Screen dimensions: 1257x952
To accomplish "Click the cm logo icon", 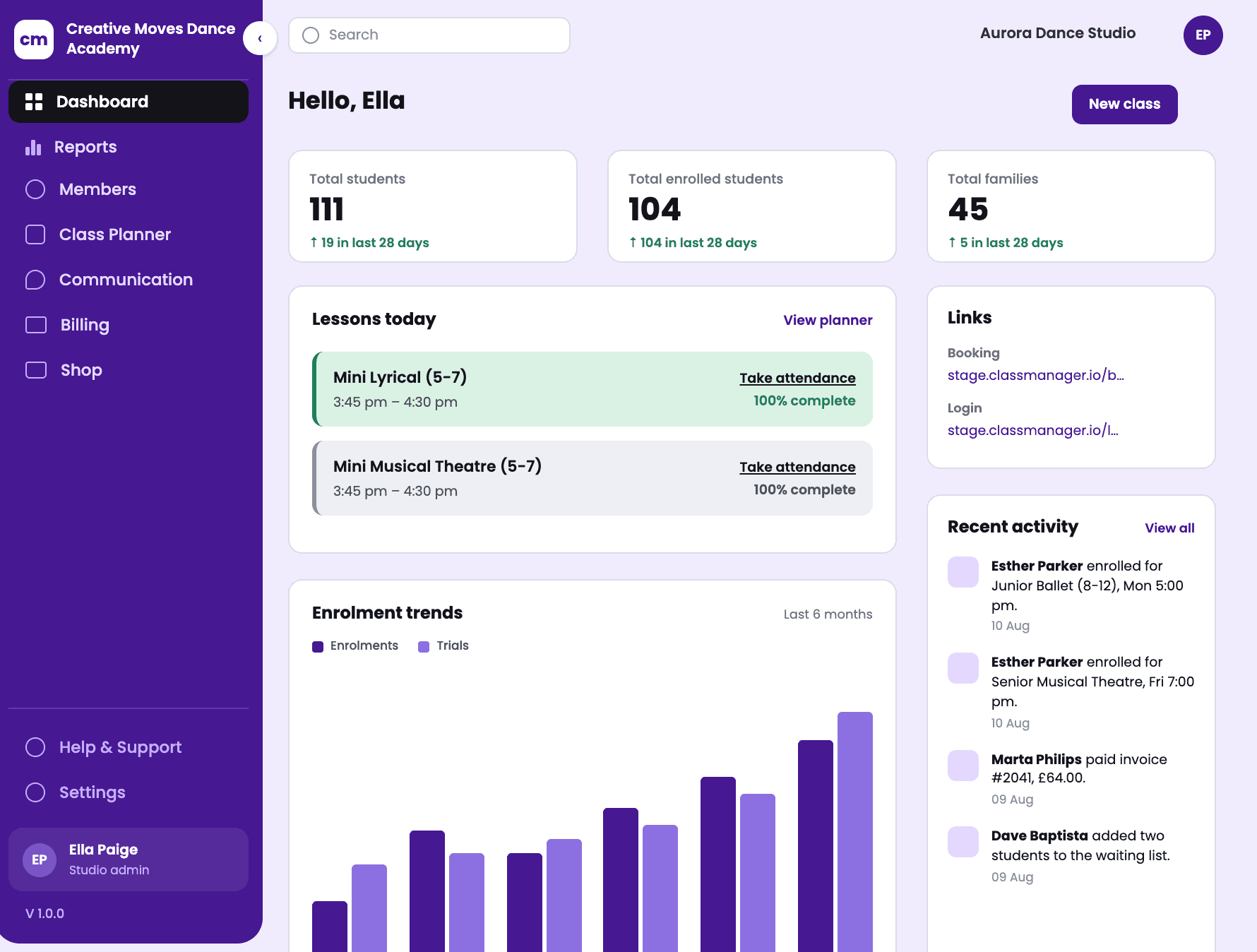I will point(34,40).
